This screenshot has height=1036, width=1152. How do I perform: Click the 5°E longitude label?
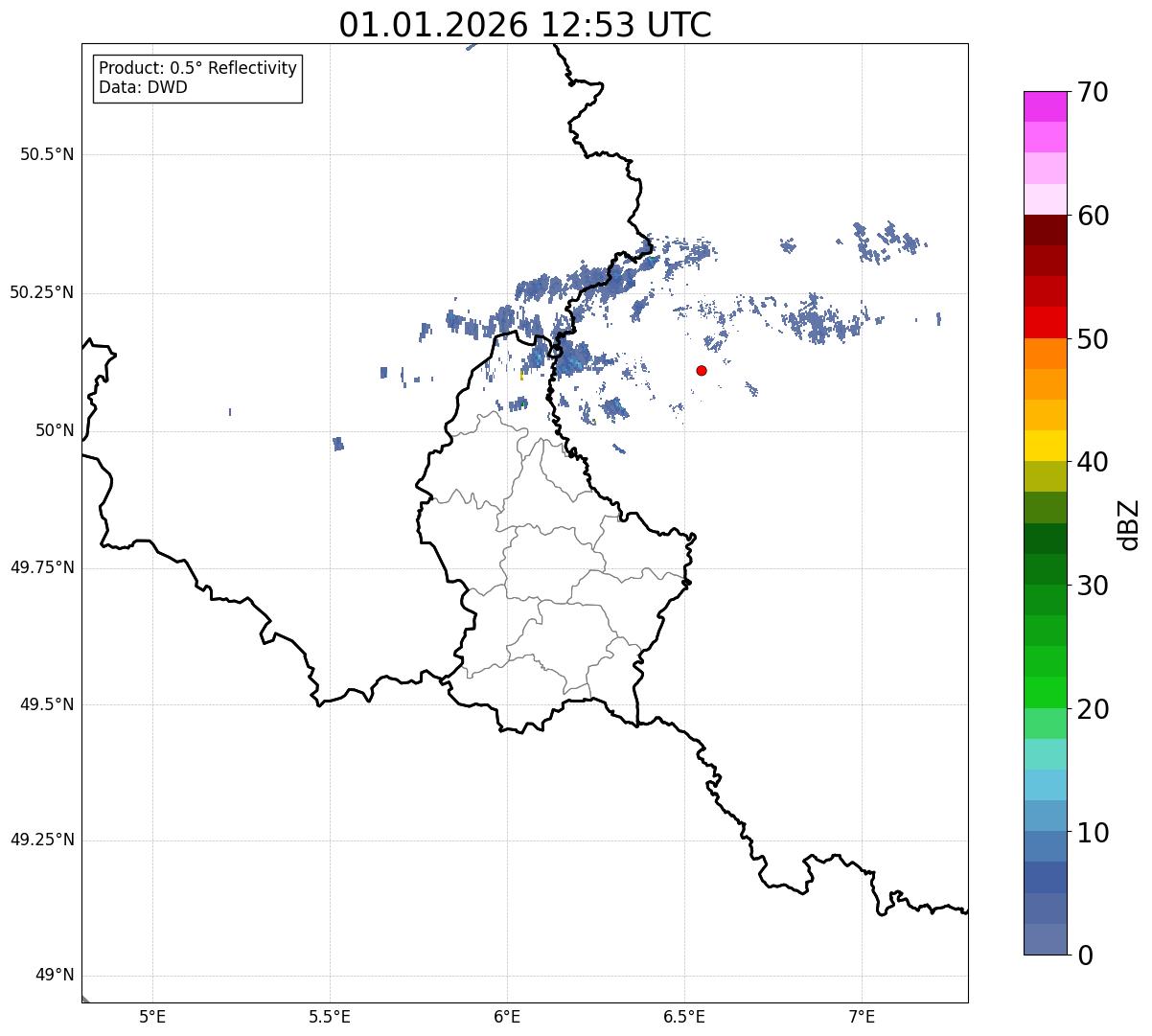pyautogui.click(x=152, y=1016)
